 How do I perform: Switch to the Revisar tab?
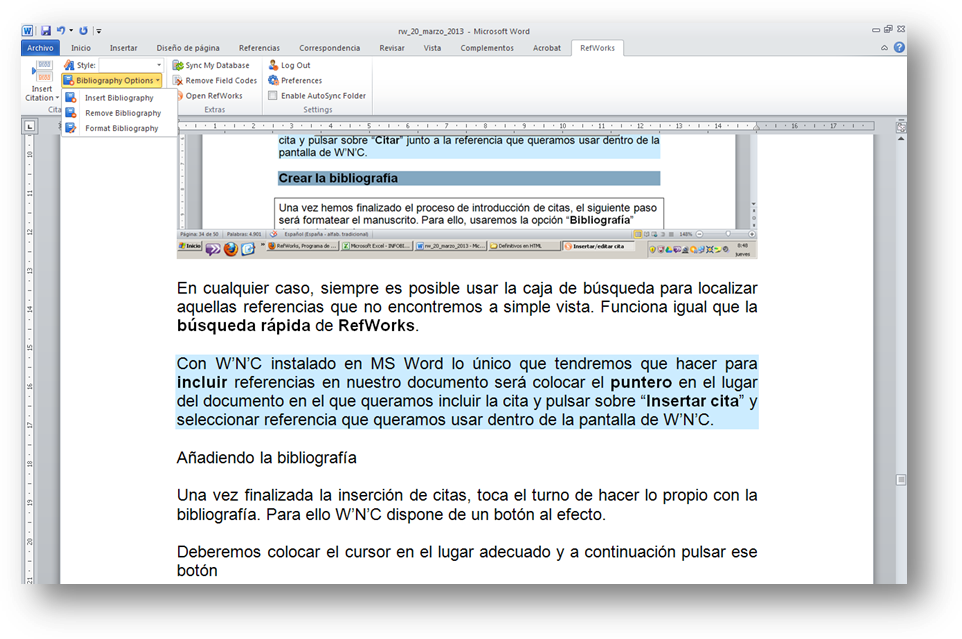click(391, 48)
